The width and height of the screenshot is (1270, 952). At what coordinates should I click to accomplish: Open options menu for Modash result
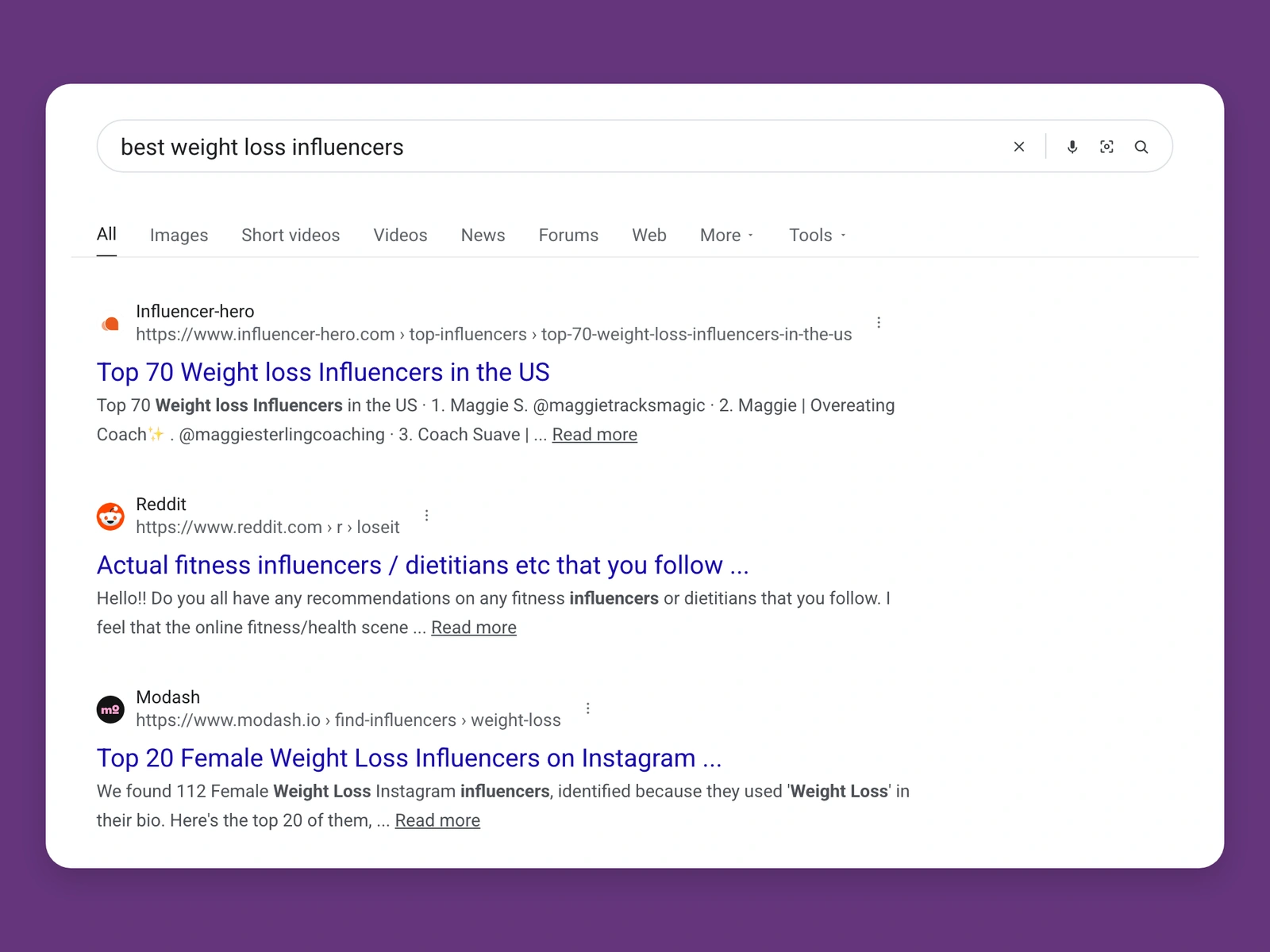pyautogui.click(x=588, y=708)
